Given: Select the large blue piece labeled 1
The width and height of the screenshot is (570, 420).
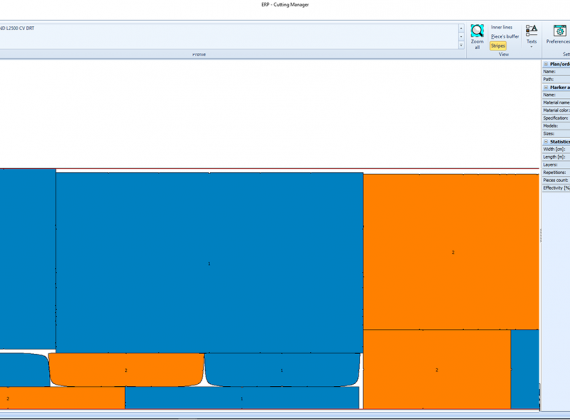Looking at the screenshot, I should tap(209, 263).
